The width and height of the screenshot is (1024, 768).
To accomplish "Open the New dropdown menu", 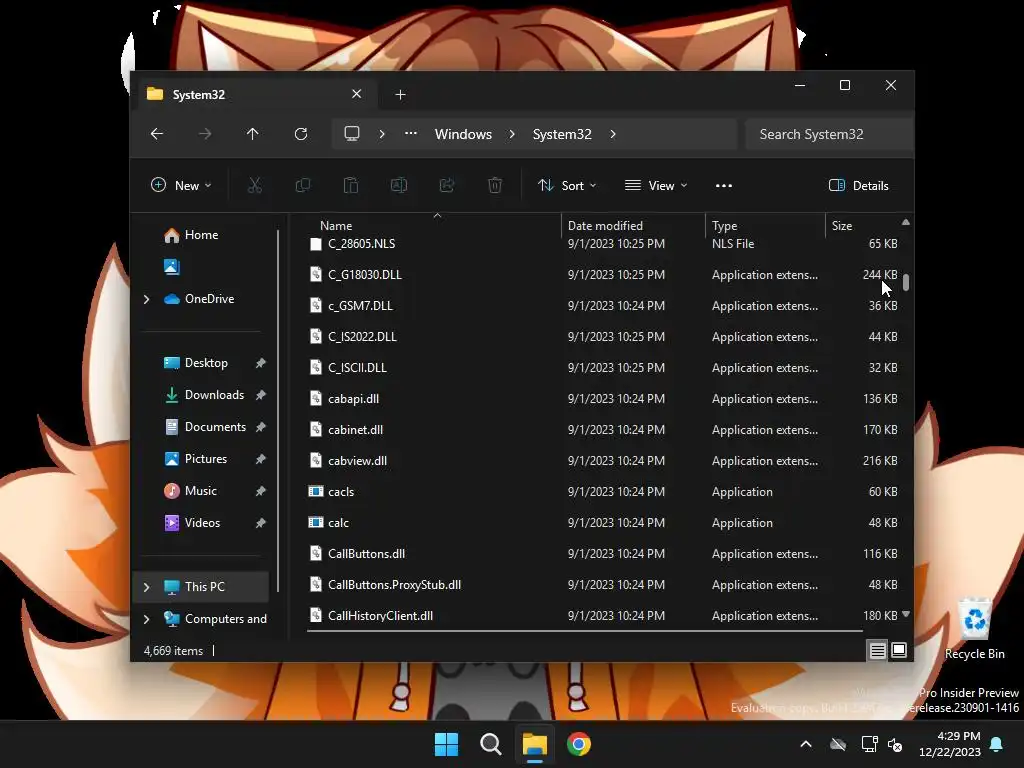I will click(x=181, y=185).
